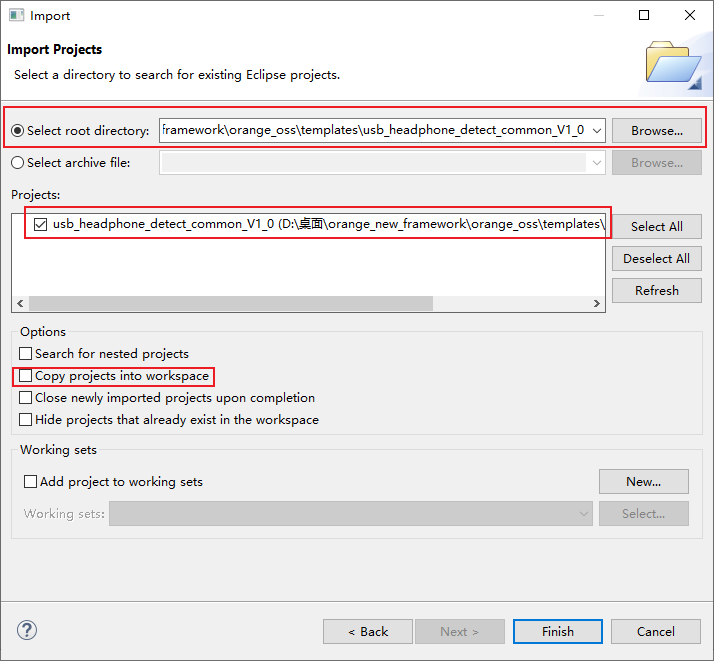
Task: Select the root directory radio button
Action: (18, 131)
